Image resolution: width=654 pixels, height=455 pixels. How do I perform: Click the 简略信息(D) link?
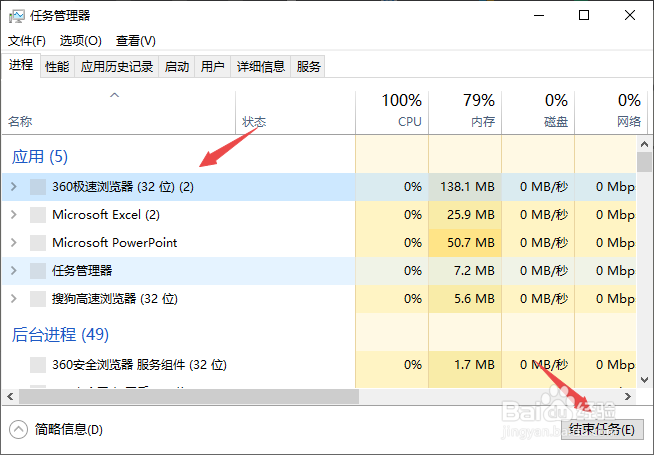point(68,430)
